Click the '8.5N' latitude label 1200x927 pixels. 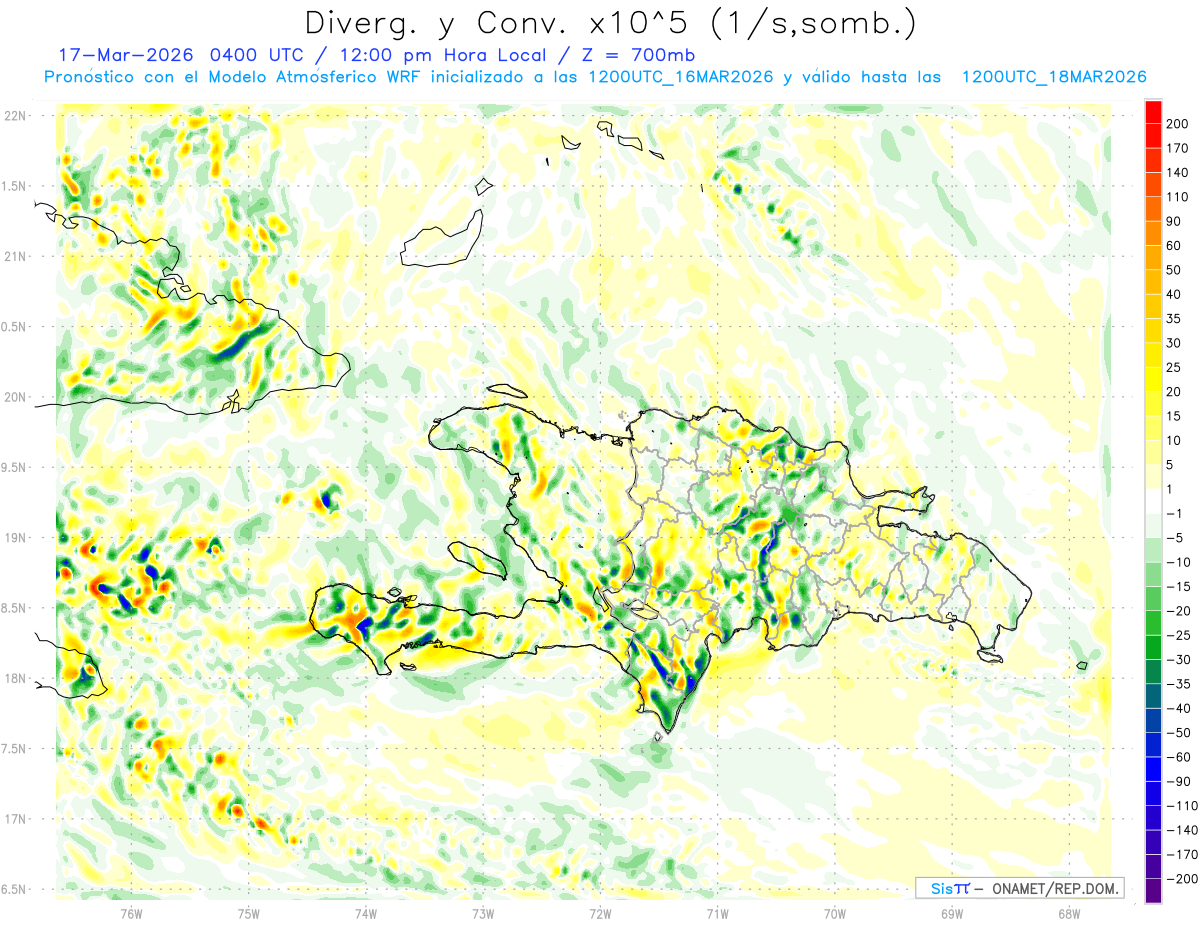click(x=14, y=608)
